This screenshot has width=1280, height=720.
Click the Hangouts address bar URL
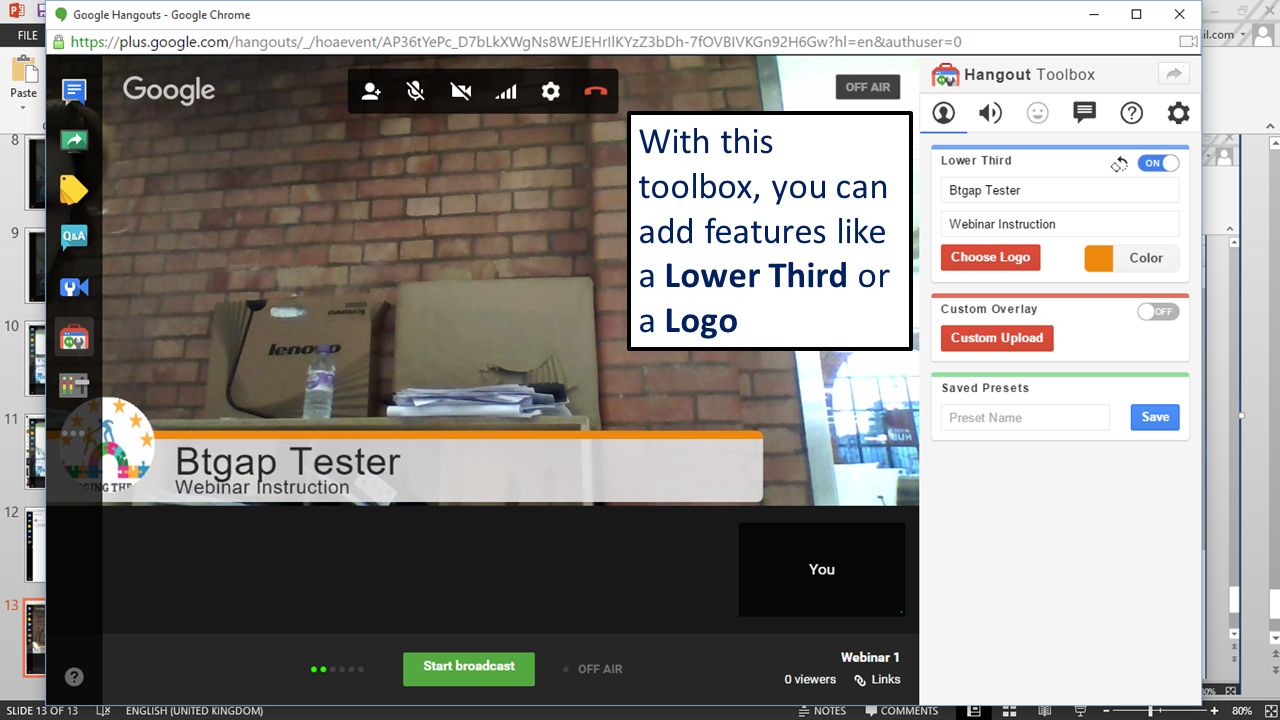click(x=516, y=42)
